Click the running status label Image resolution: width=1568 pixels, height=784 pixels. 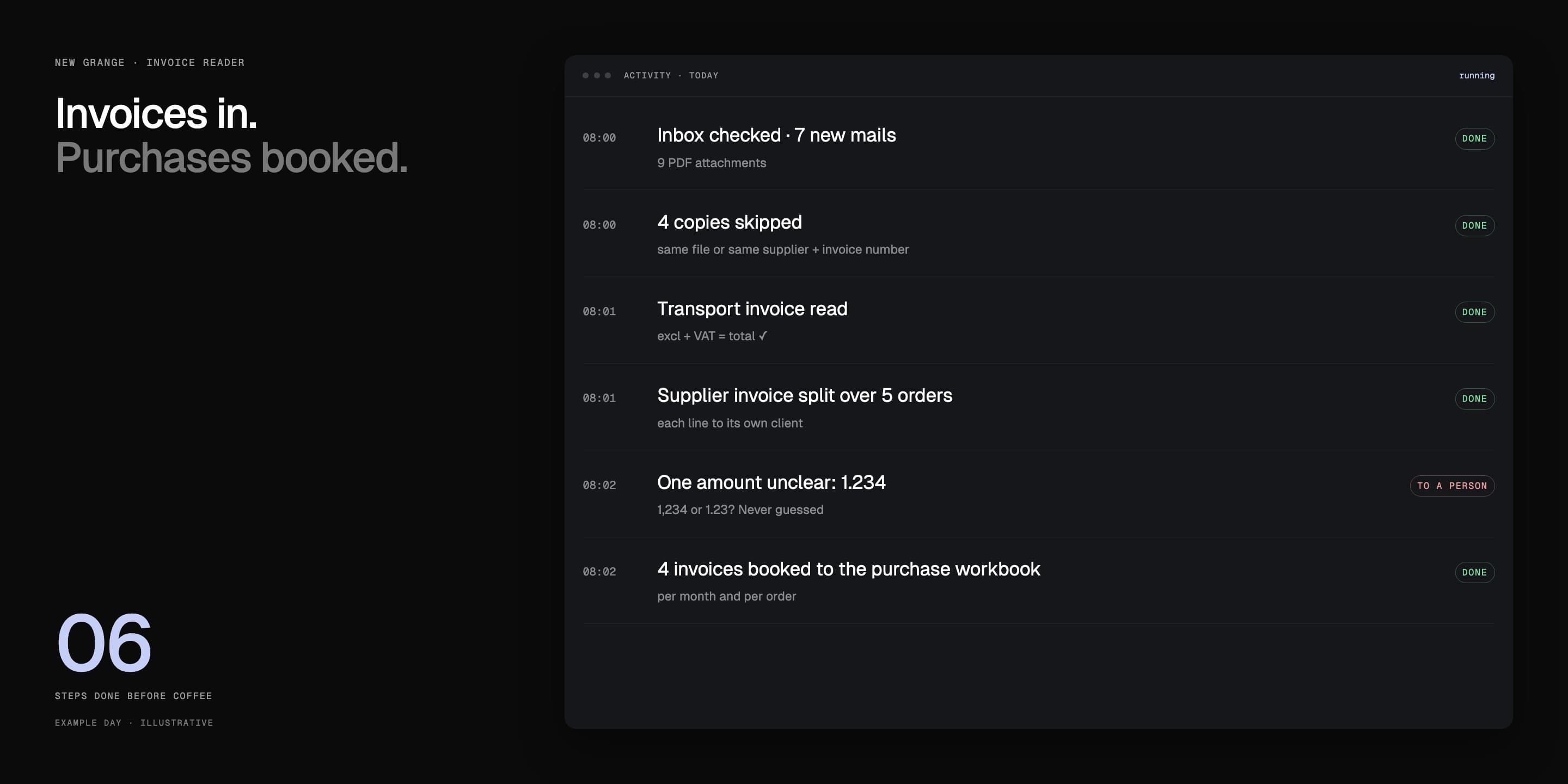pyautogui.click(x=1476, y=76)
